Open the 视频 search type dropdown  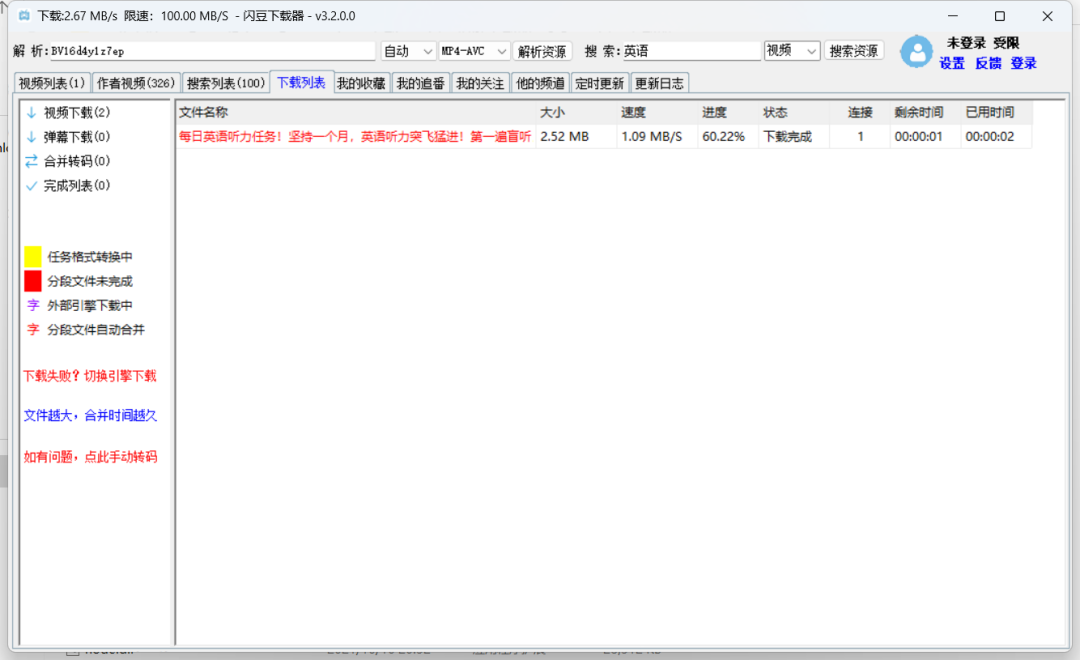(x=791, y=49)
